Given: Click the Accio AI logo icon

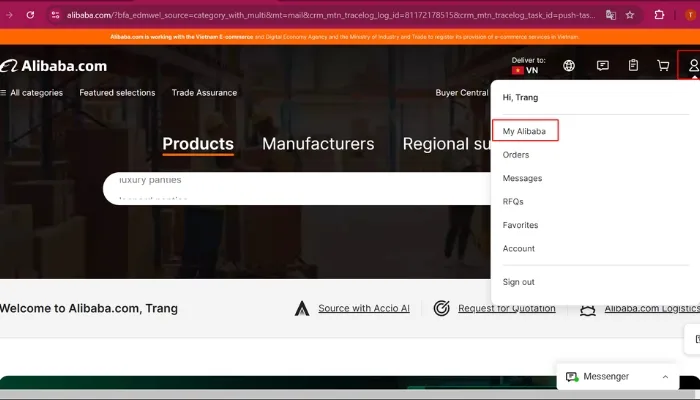Looking at the screenshot, I should [x=302, y=308].
